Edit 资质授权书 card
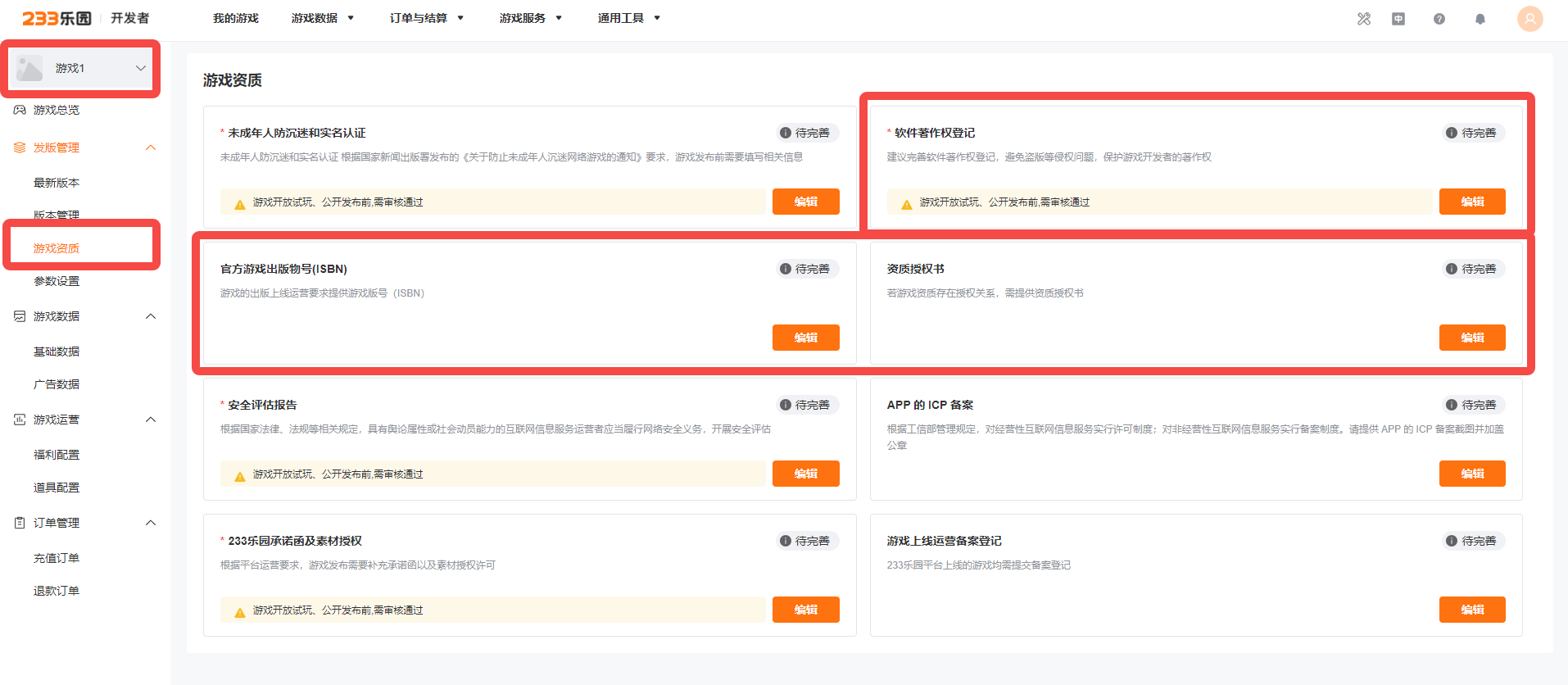1568x685 pixels. point(1472,338)
